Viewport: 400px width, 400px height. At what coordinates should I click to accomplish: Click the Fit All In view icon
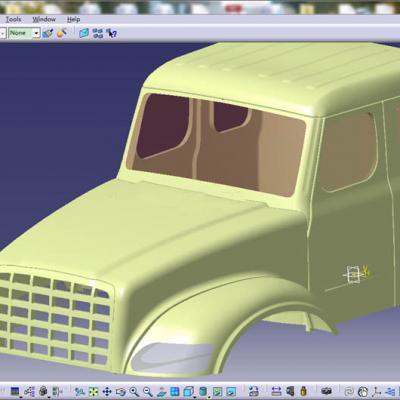(94, 392)
